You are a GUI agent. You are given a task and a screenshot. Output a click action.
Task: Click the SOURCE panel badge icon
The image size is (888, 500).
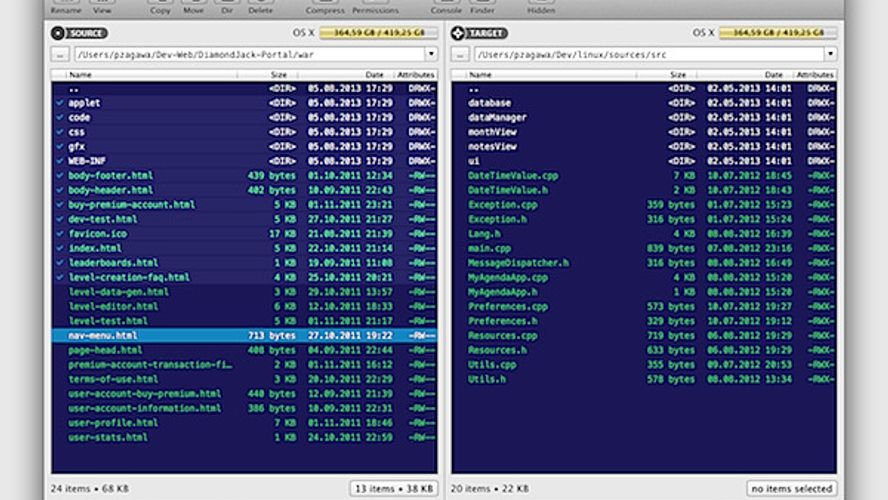79,33
